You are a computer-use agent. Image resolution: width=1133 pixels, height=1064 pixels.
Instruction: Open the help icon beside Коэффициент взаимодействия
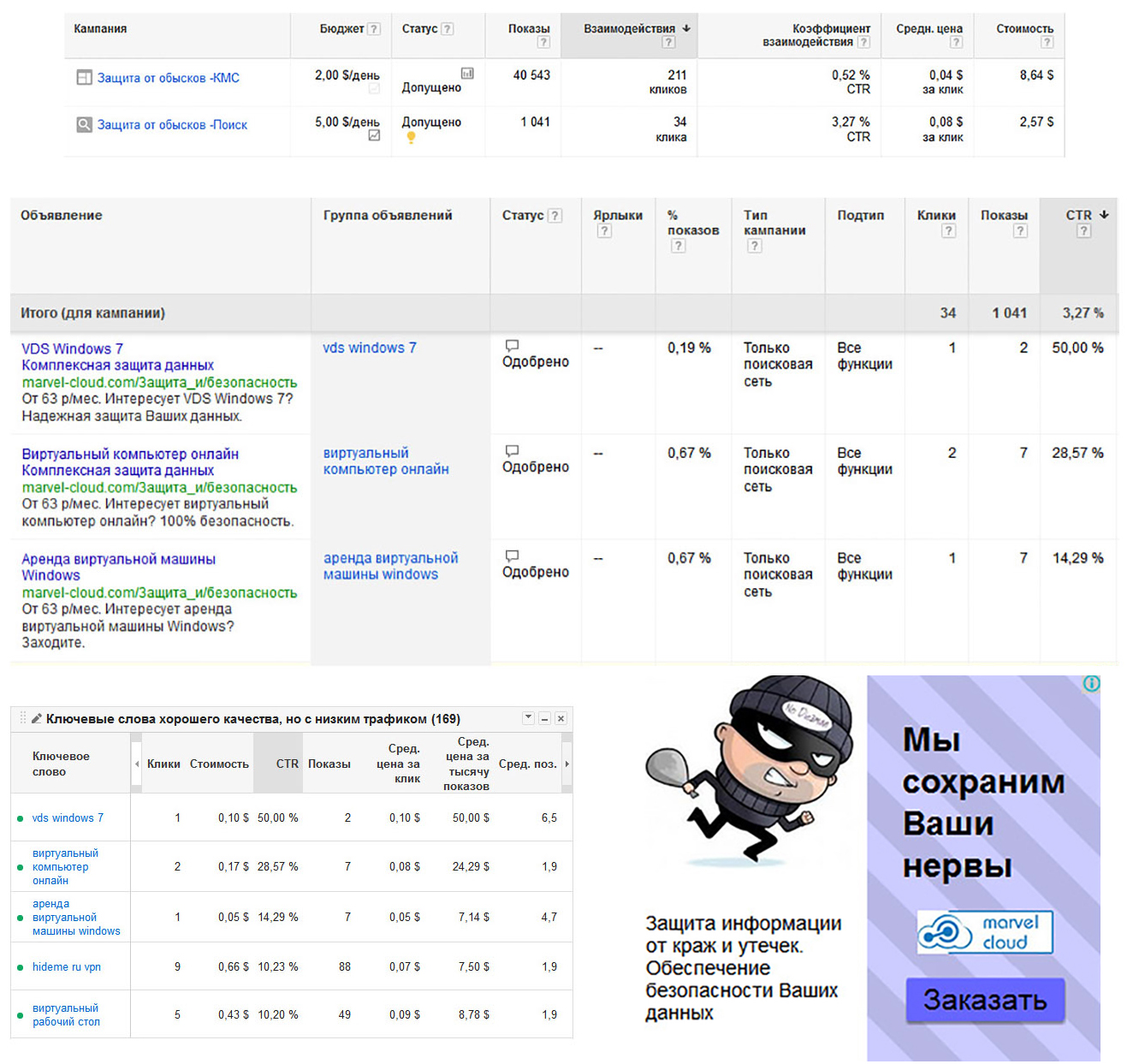pos(864,42)
